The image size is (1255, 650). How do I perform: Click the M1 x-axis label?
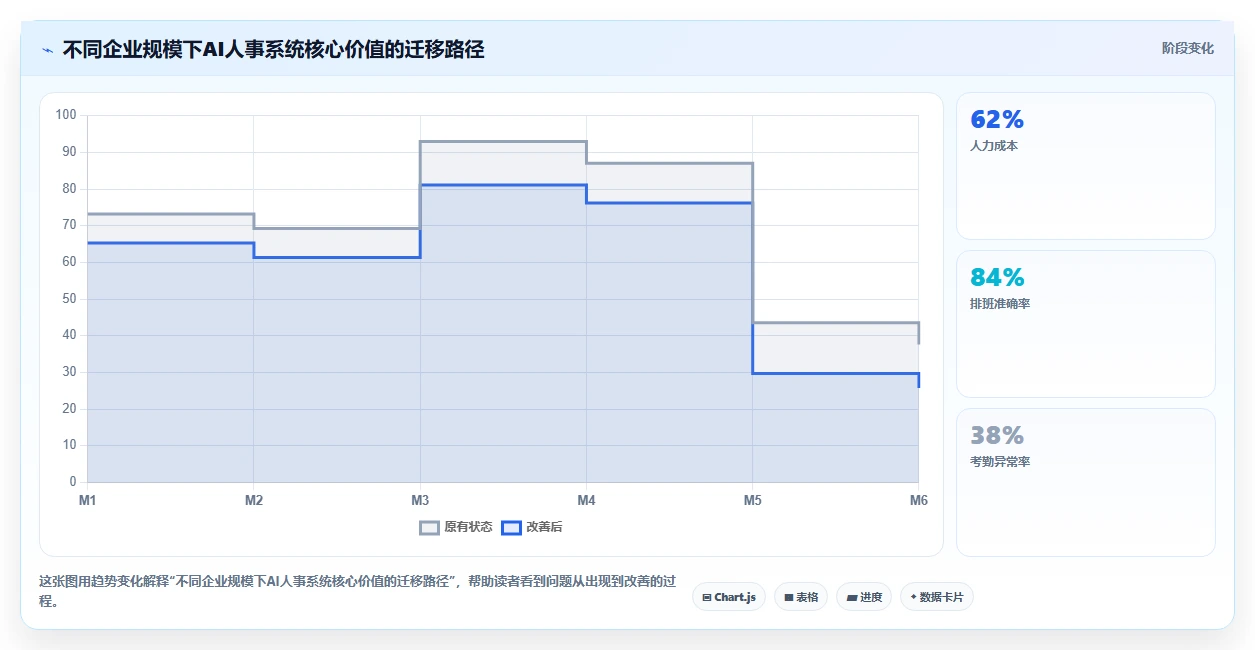click(x=87, y=500)
